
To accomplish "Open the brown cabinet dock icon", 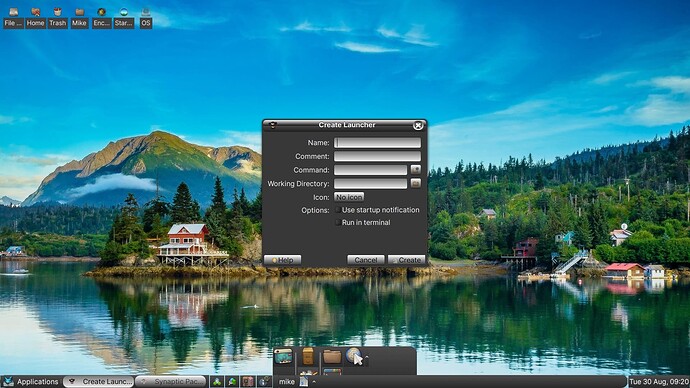I will (x=308, y=356).
